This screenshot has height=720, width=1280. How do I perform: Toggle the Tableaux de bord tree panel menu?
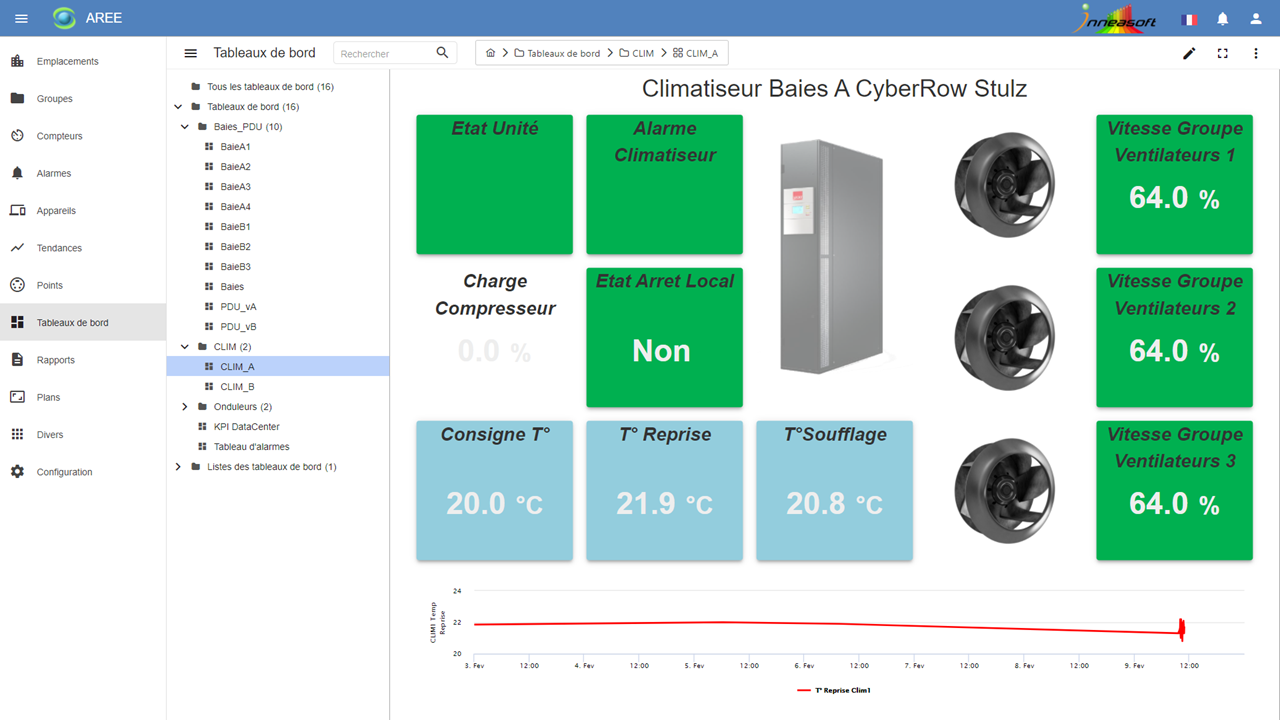[190, 53]
